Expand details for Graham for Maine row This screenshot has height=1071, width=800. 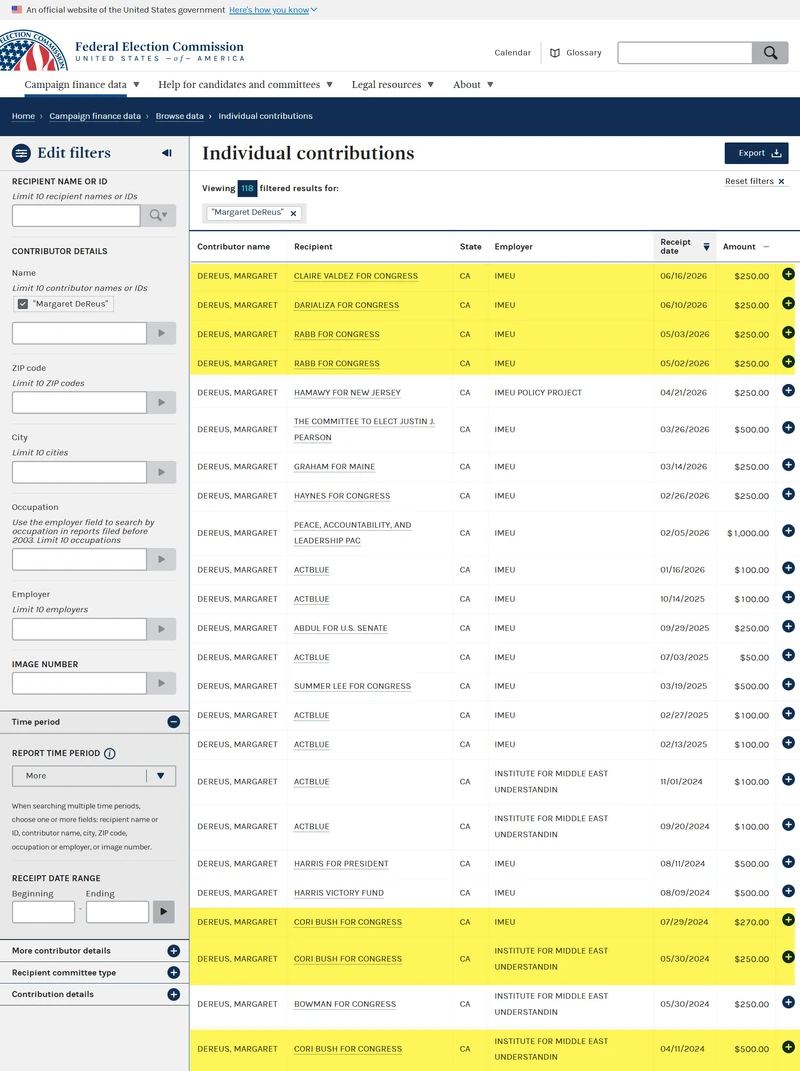tap(788, 465)
